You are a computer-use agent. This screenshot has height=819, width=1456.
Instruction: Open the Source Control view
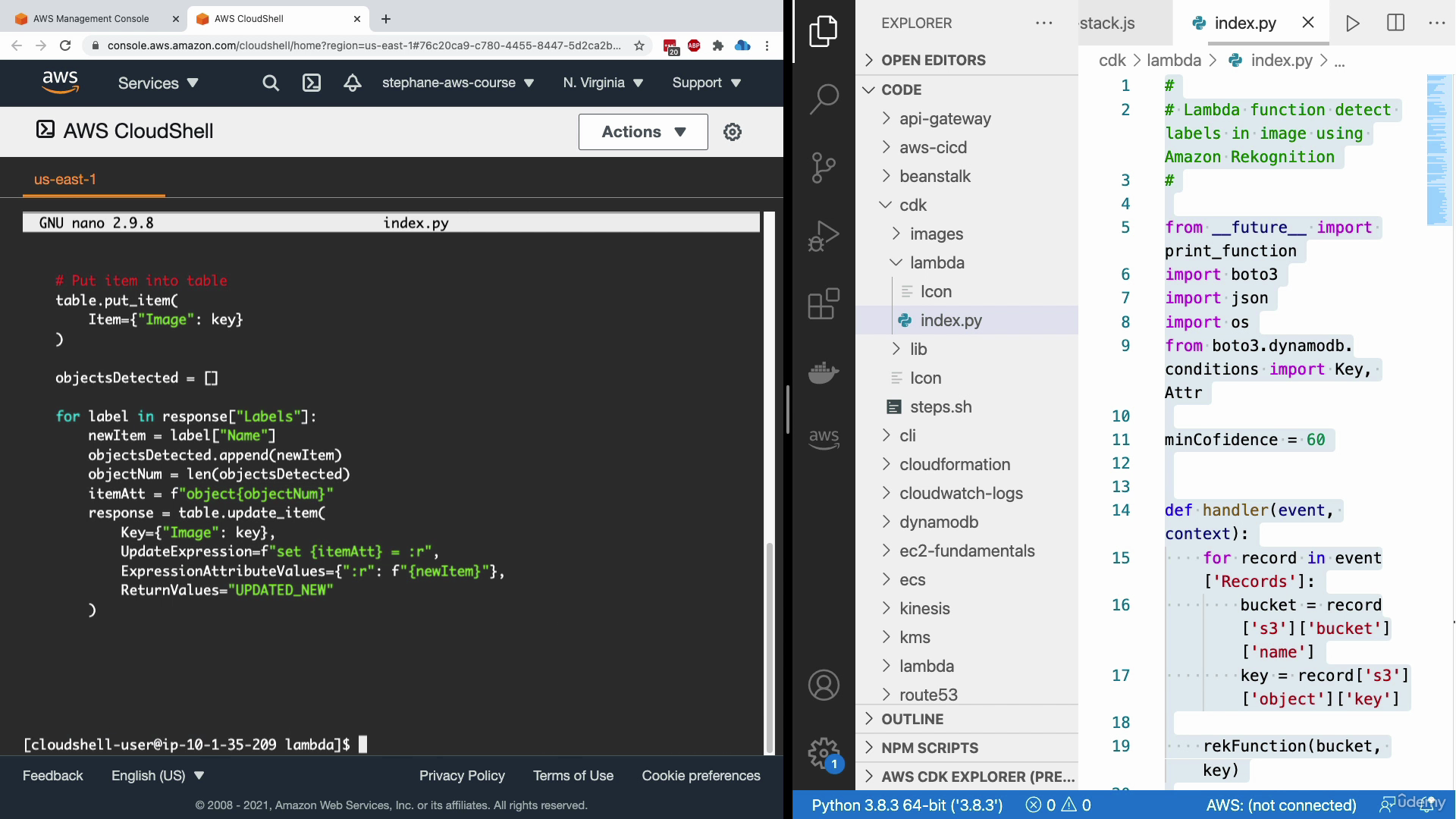[x=824, y=168]
